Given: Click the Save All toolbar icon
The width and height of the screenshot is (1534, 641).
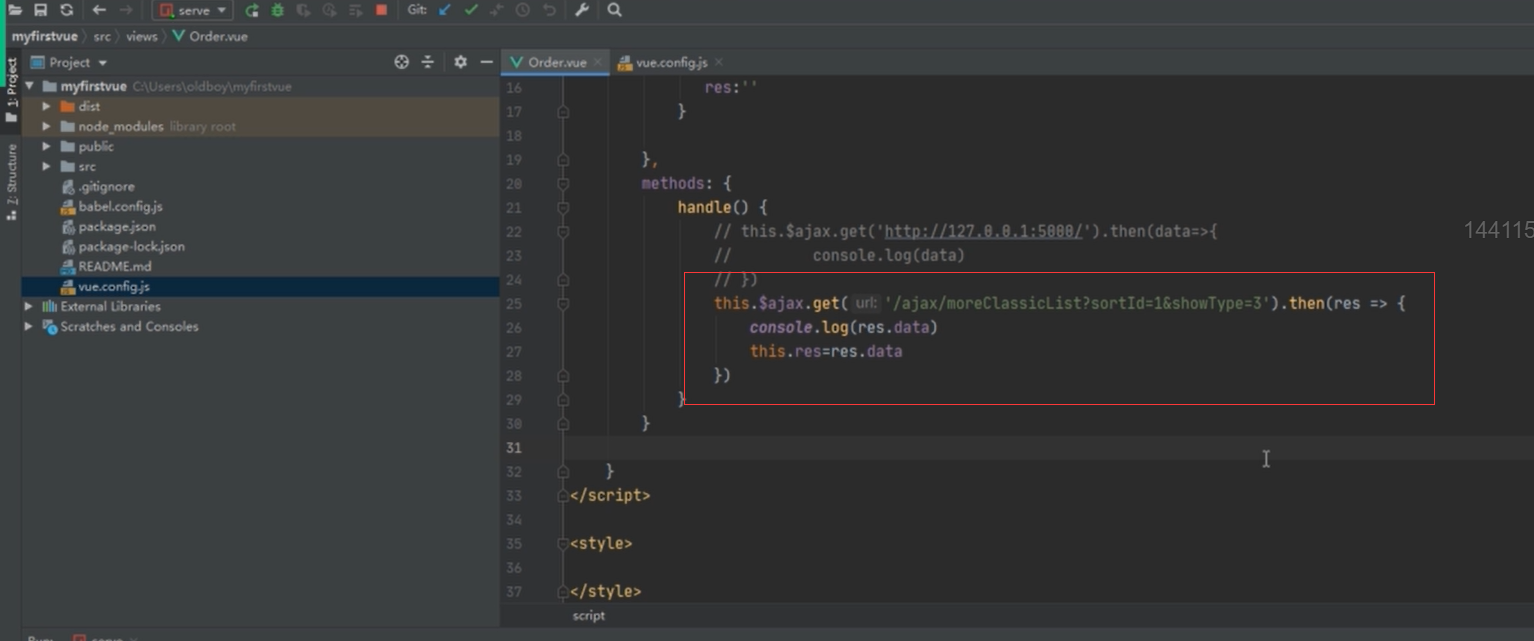Looking at the screenshot, I should pyautogui.click(x=40, y=10).
